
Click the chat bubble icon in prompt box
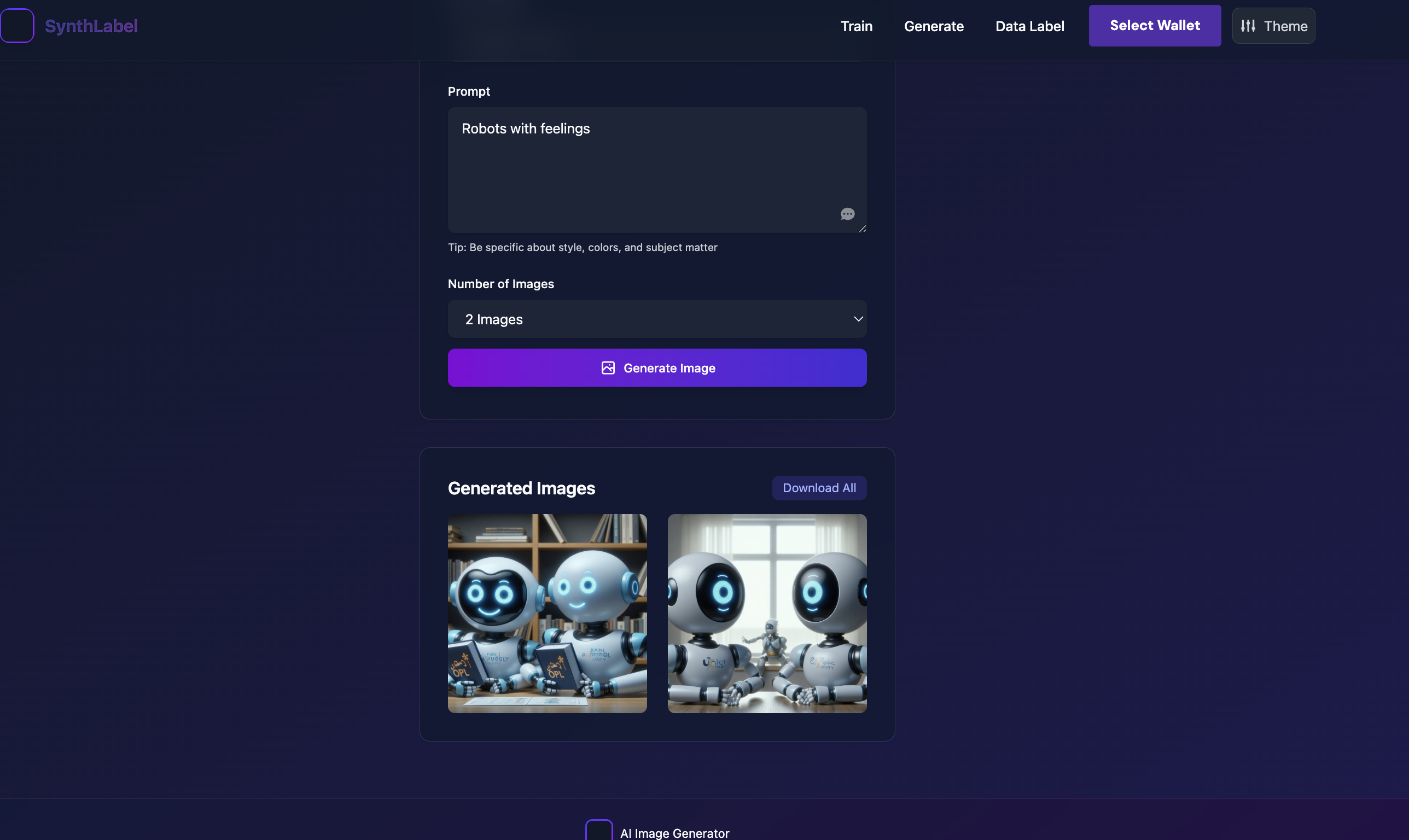[x=847, y=214]
